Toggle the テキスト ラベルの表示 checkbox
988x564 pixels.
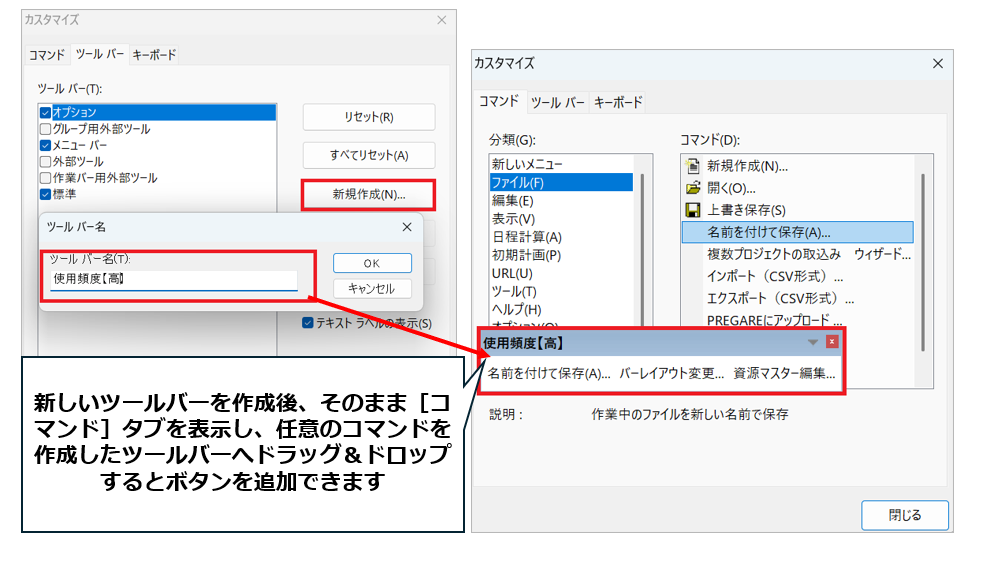[x=308, y=323]
